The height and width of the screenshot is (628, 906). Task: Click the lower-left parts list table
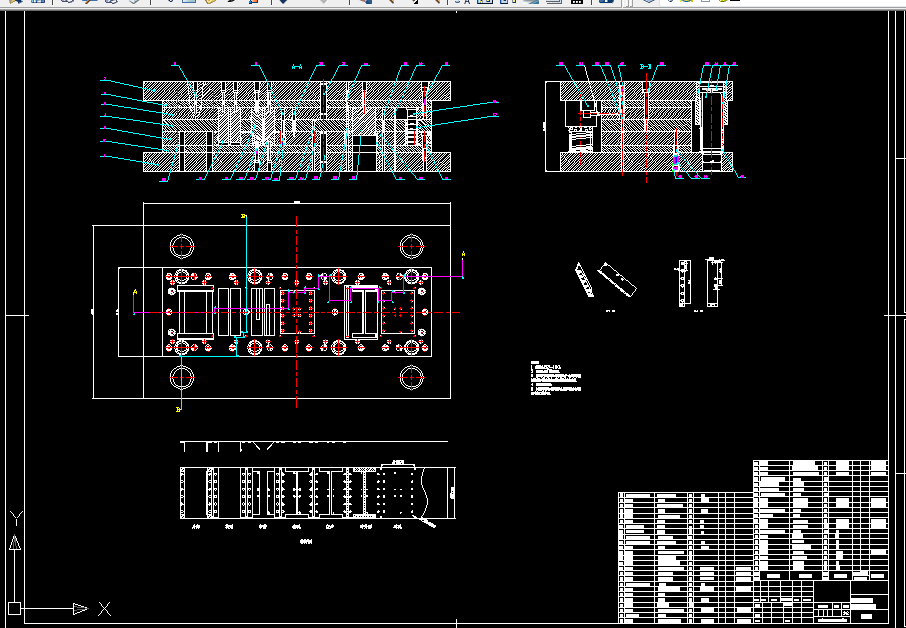(x=686, y=558)
